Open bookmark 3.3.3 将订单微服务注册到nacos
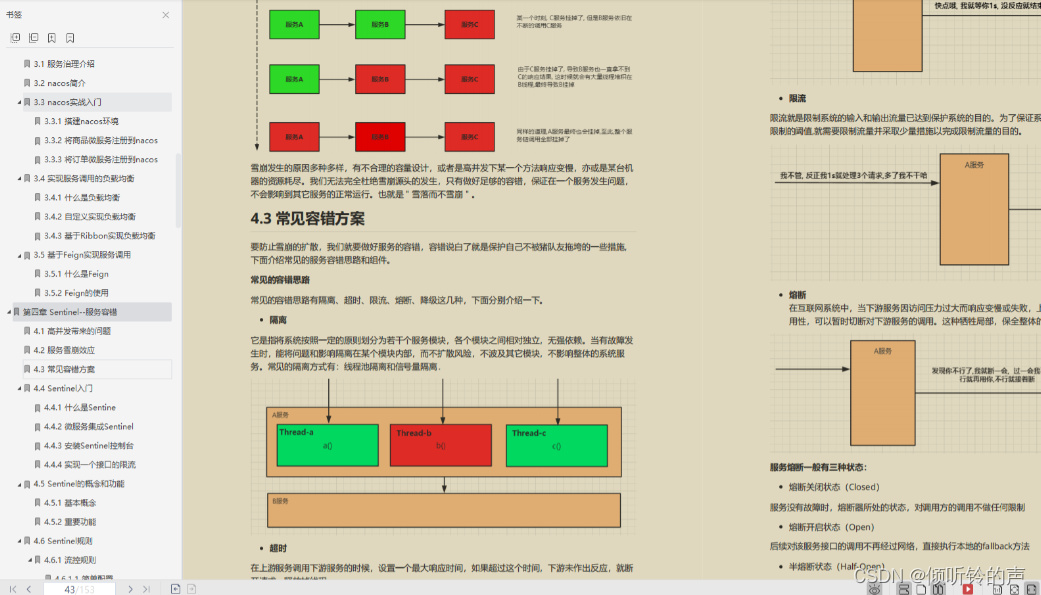This screenshot has width=1041, height=595. pos(101,159)
